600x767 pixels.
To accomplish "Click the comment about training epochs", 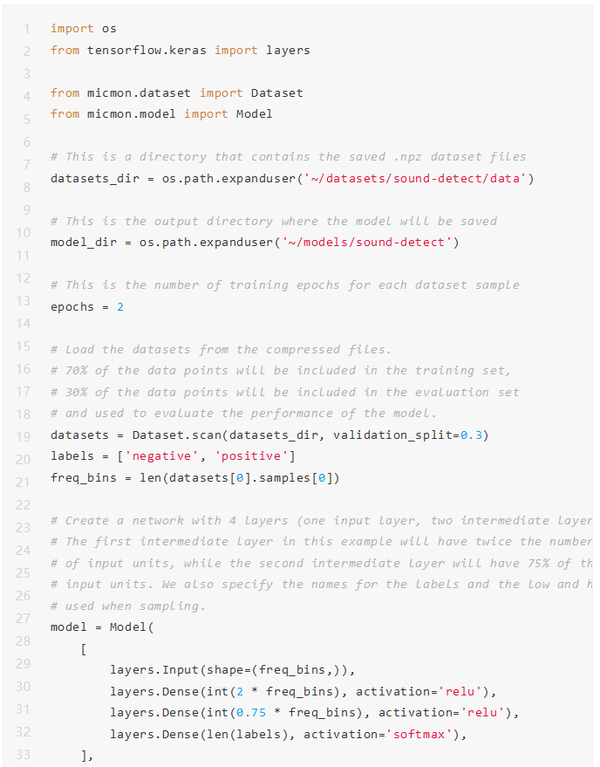I will 285,285.
